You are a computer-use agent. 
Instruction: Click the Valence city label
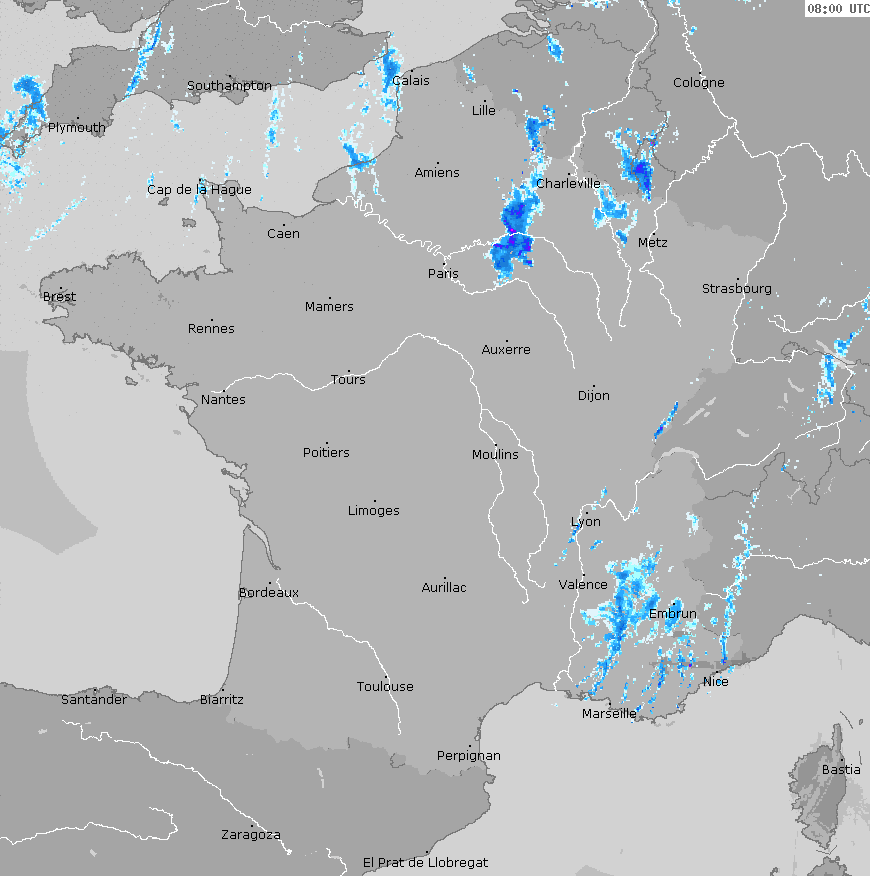tap(583, 585)
